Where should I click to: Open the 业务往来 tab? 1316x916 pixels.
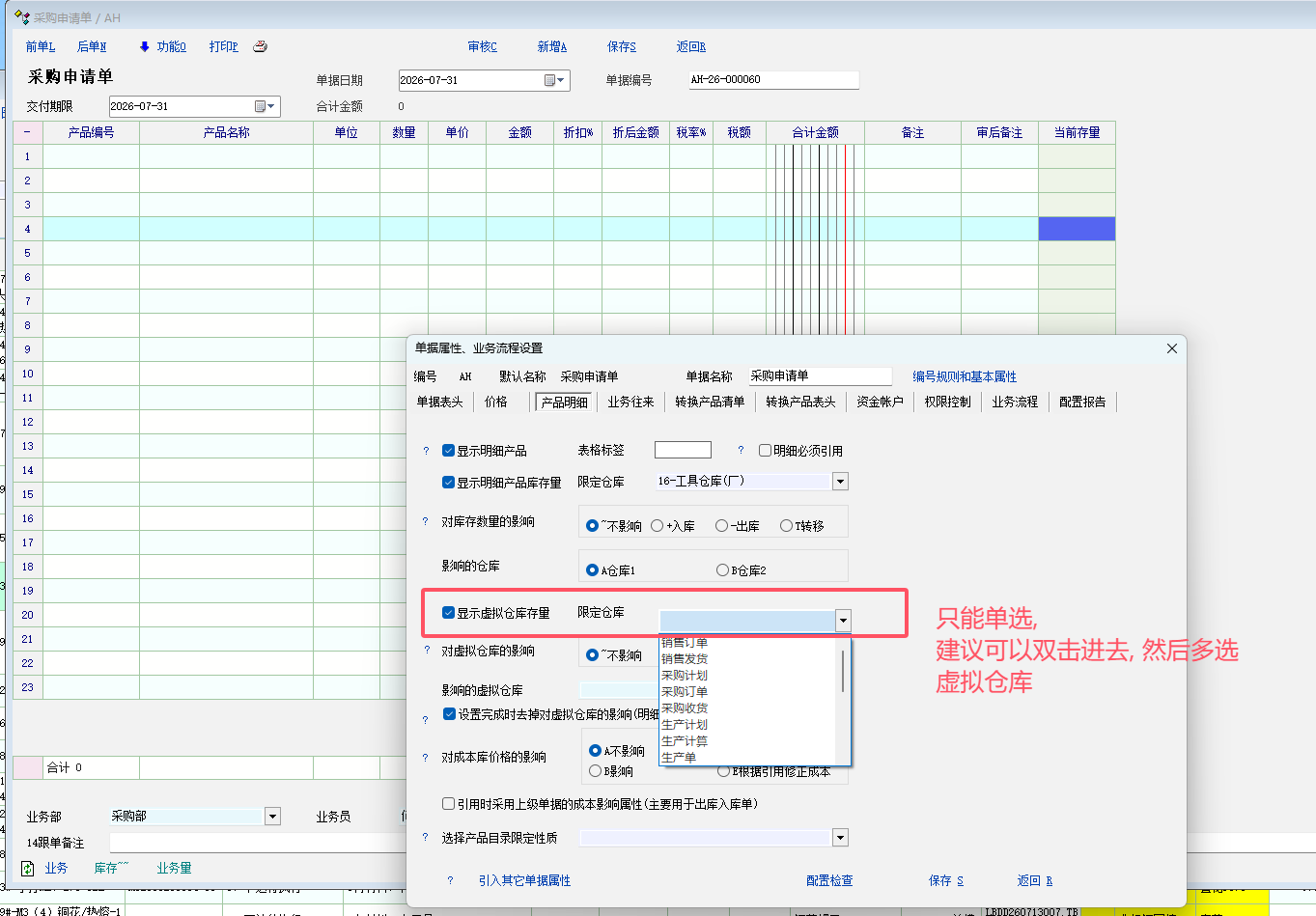tap(631, 402)
